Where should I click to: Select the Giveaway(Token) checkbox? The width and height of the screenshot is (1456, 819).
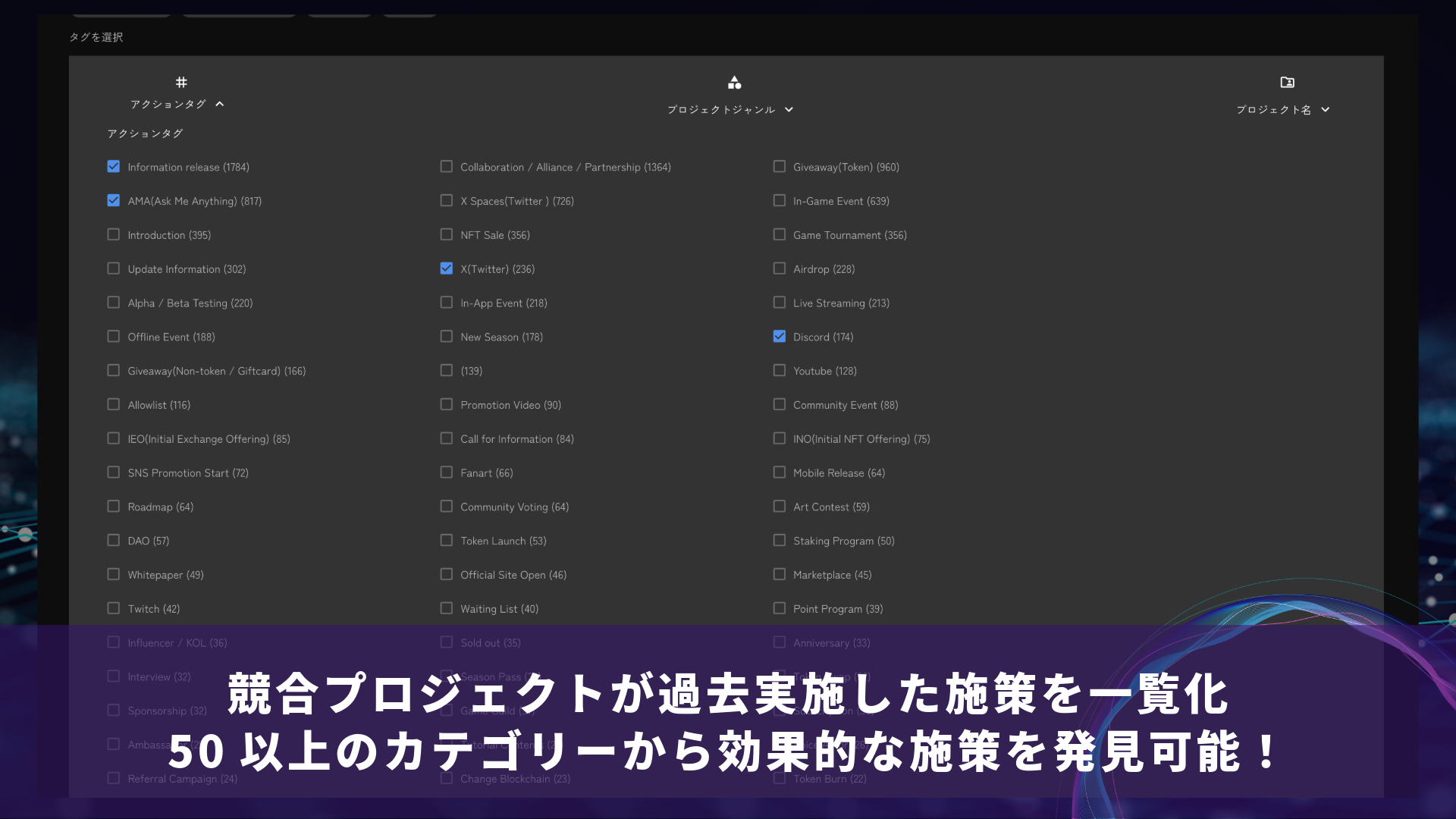[779, 167]
